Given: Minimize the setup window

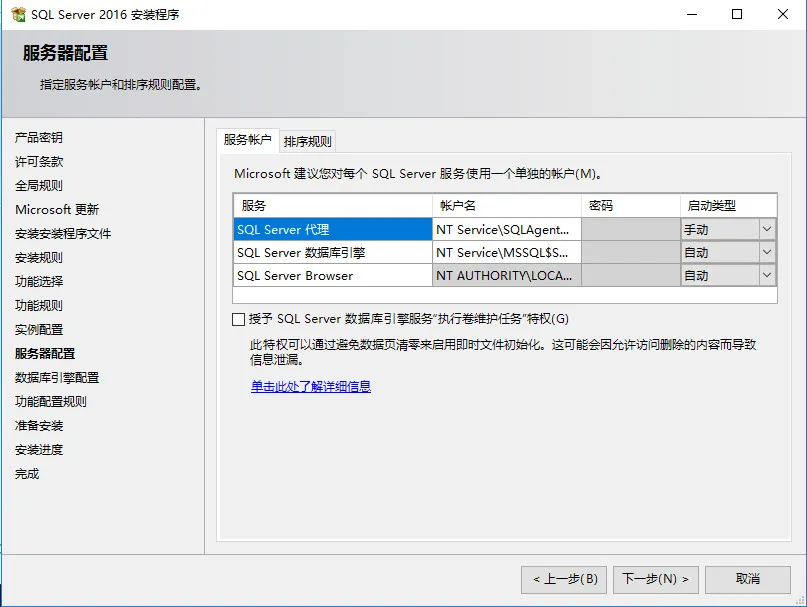Looking at the screenshot, I should [692, 14].
